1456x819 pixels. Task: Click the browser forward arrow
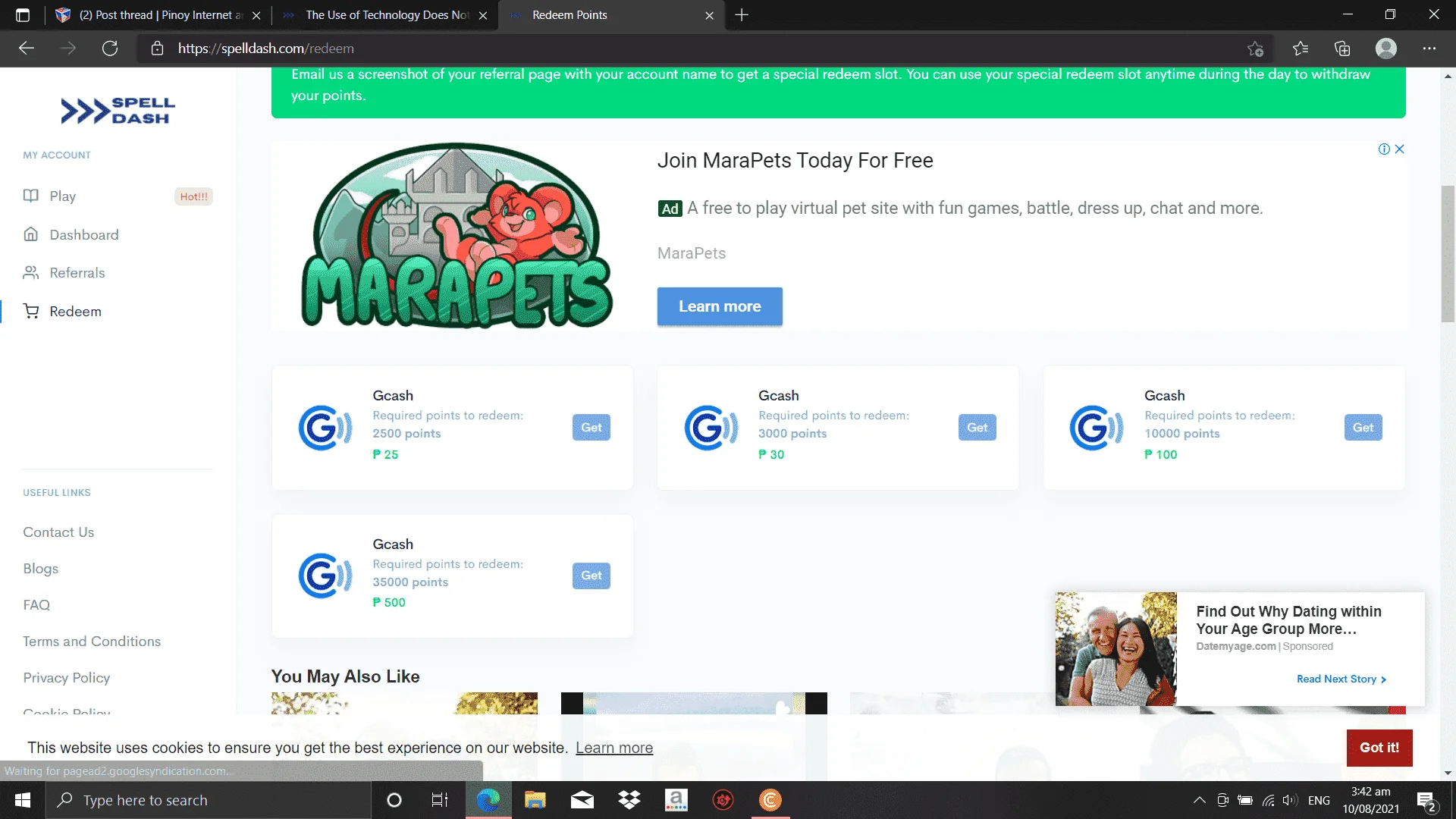(x=68, y=49)
